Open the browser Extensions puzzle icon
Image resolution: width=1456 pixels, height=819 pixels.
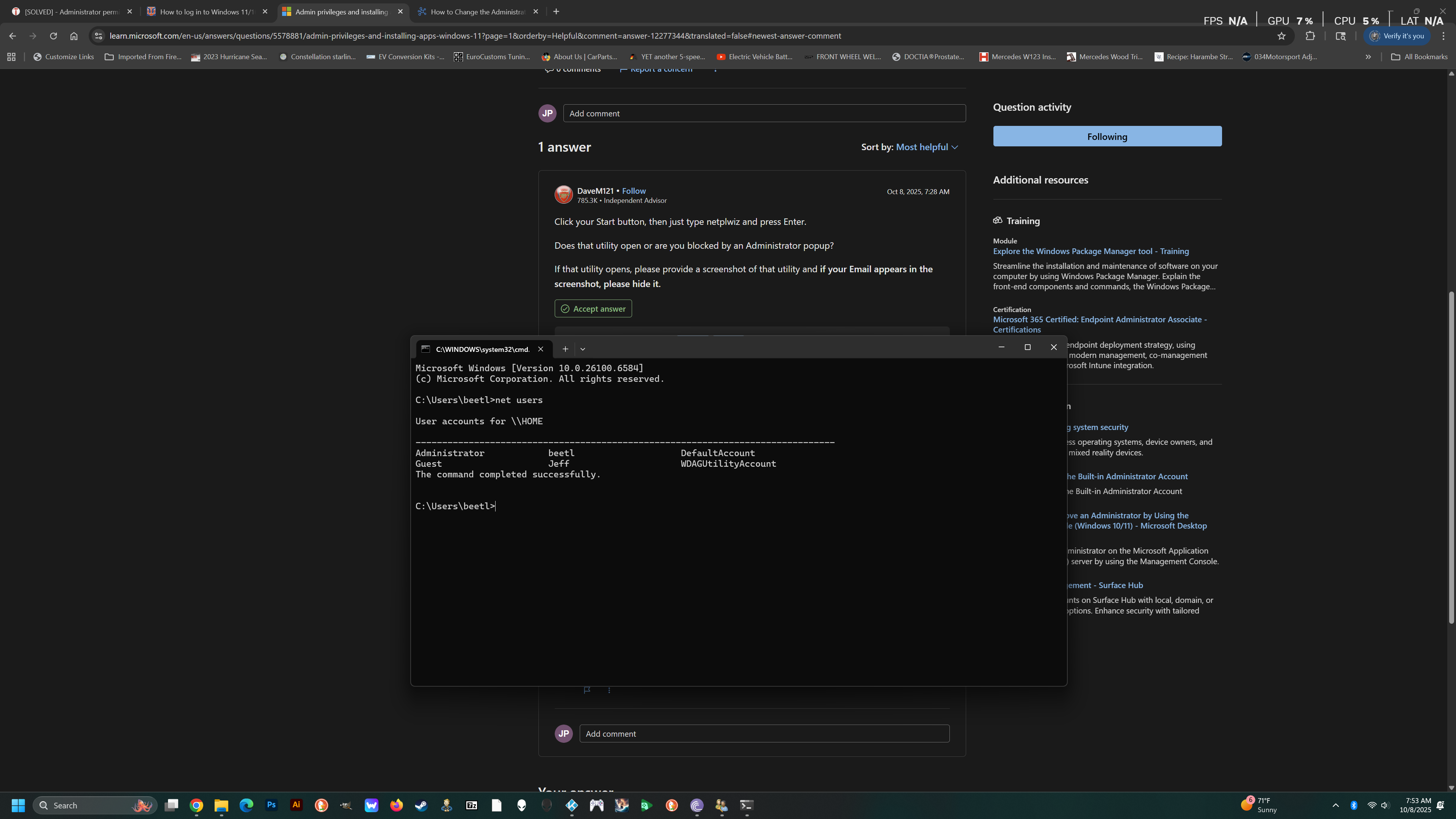[1310, 36]
